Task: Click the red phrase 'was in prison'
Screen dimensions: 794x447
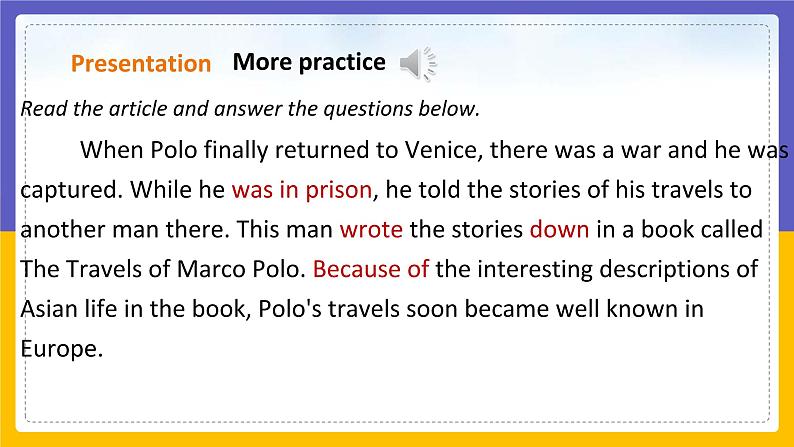Action: click(x=302, y=190)
